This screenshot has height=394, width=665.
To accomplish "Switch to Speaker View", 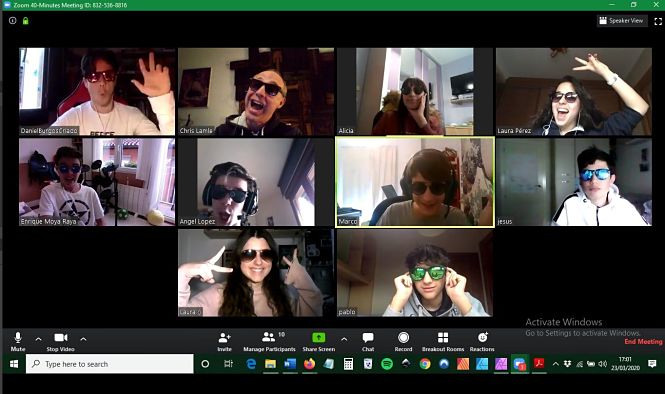I will (622, 20).
